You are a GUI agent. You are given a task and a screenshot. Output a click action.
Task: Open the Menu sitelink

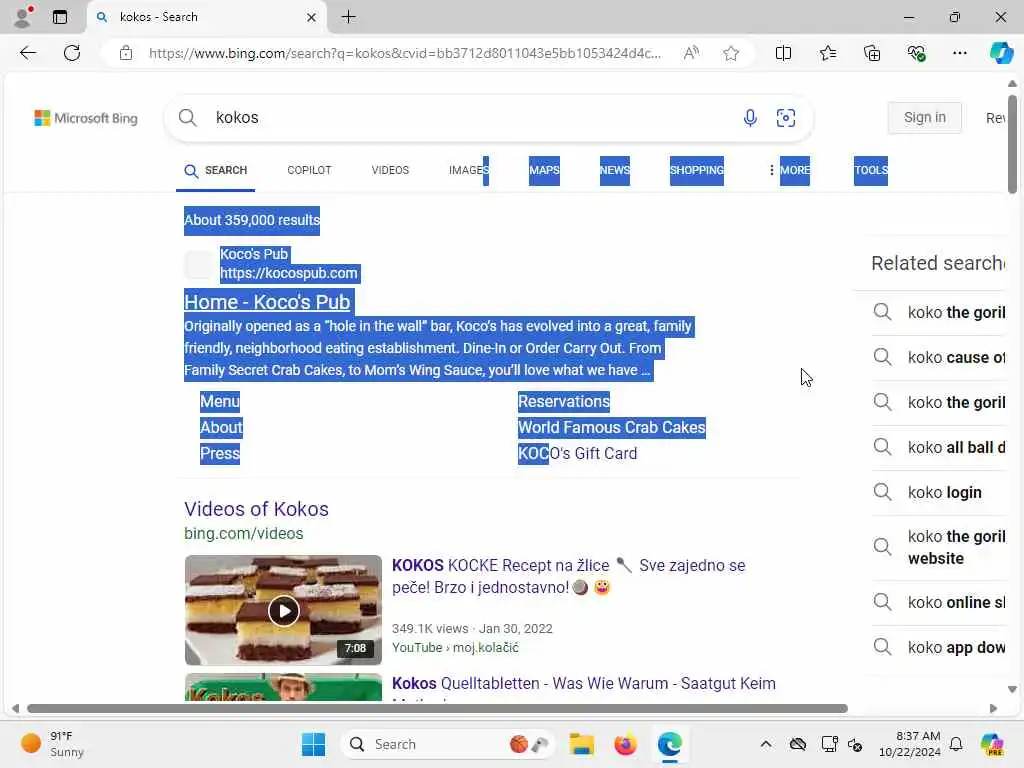219,401
